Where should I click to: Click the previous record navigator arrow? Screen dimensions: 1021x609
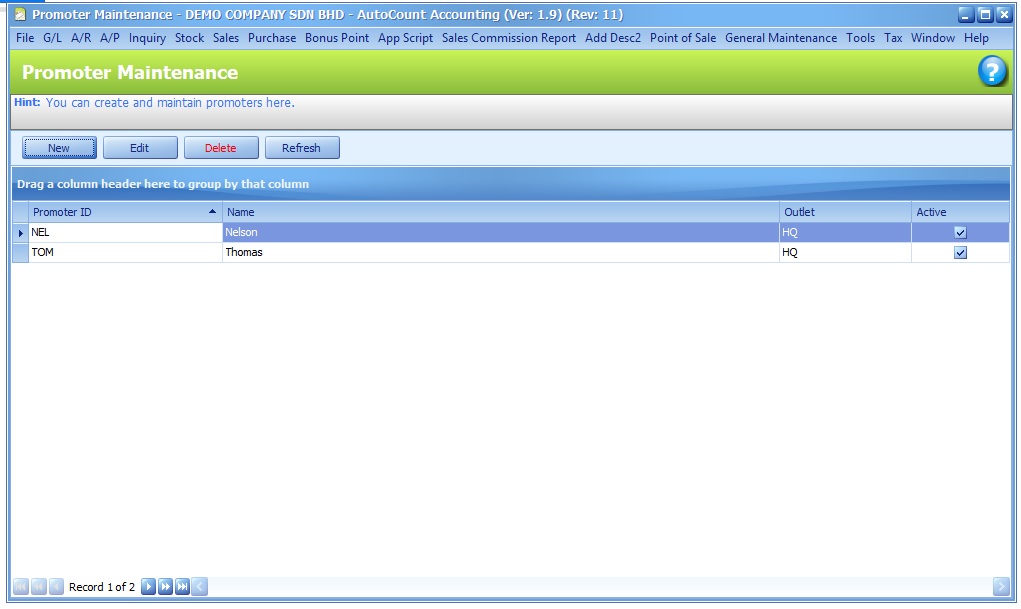[x=56, y=587]
